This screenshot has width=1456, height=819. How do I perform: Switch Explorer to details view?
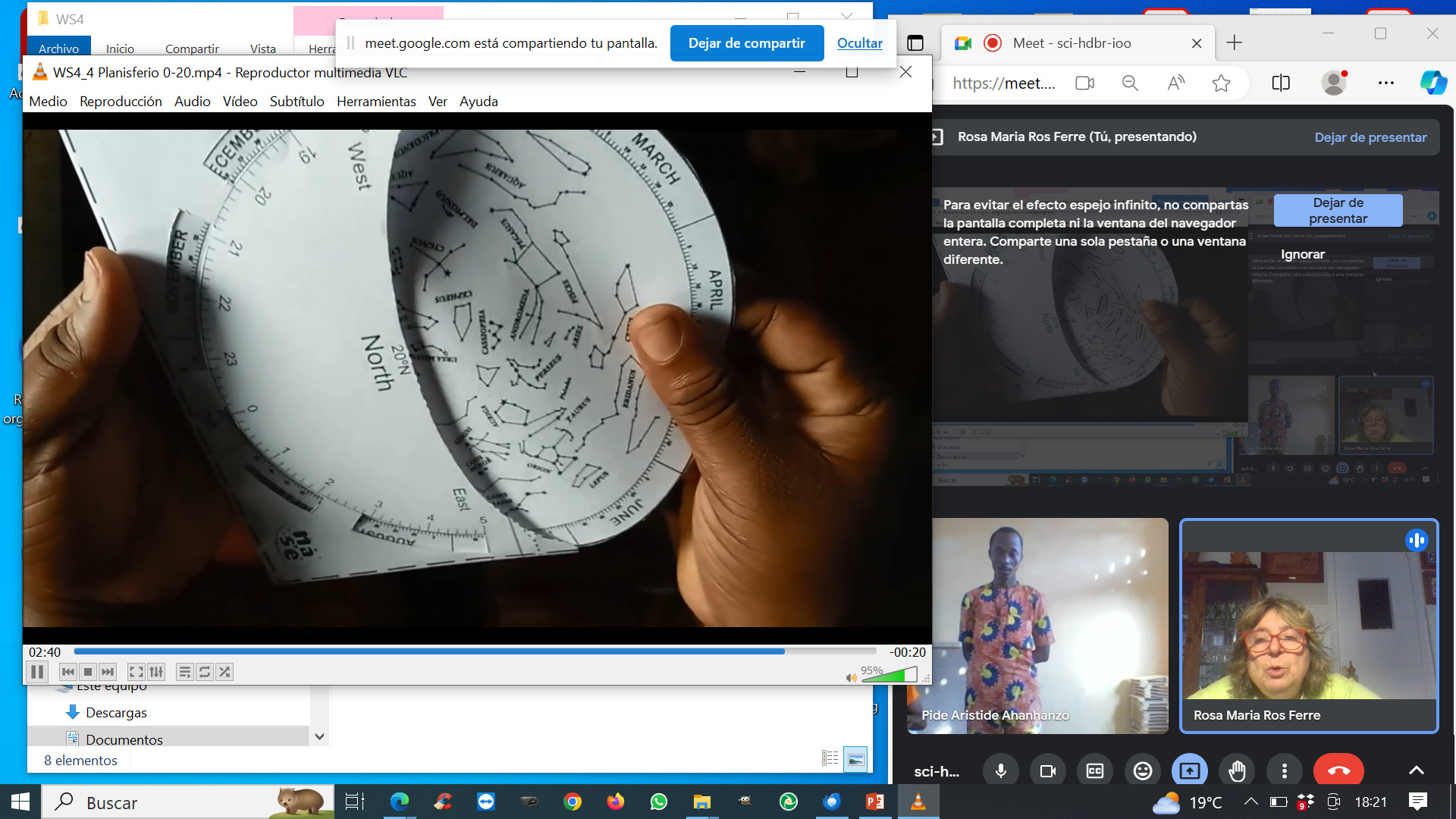click(830, 758)
